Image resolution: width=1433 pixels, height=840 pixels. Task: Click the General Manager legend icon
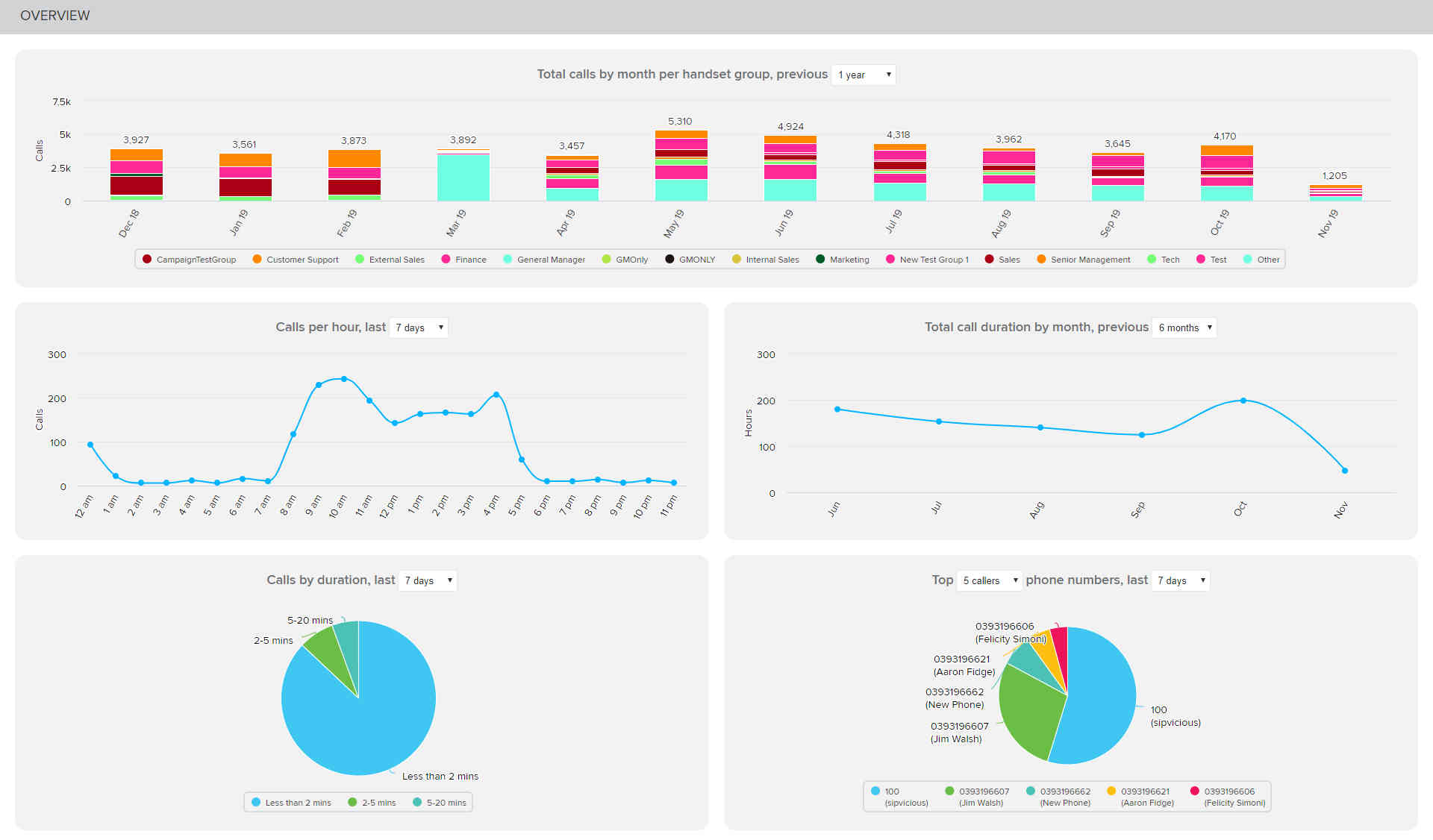click(504, 260)
